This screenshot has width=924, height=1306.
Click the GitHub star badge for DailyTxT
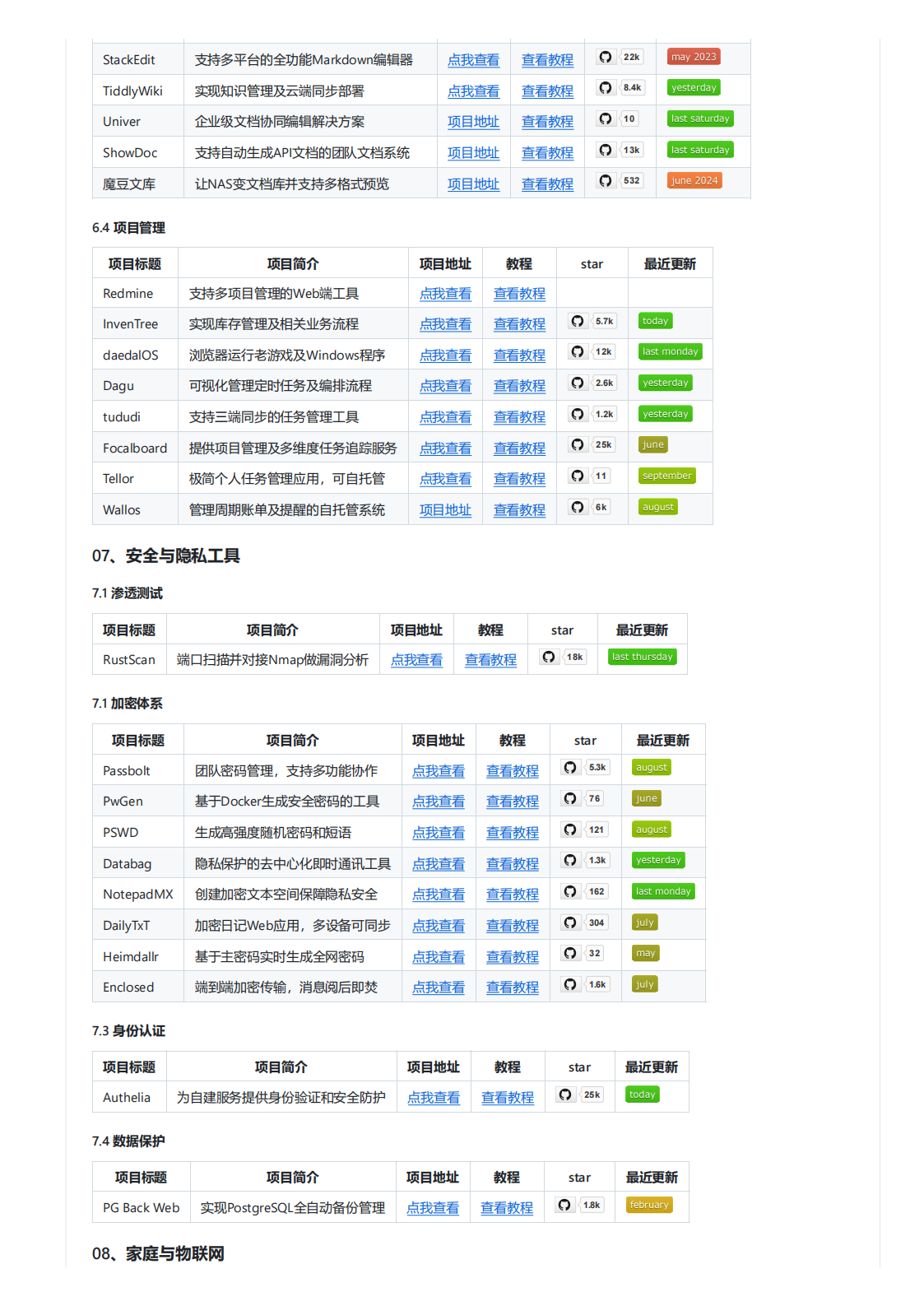(585, 923)
